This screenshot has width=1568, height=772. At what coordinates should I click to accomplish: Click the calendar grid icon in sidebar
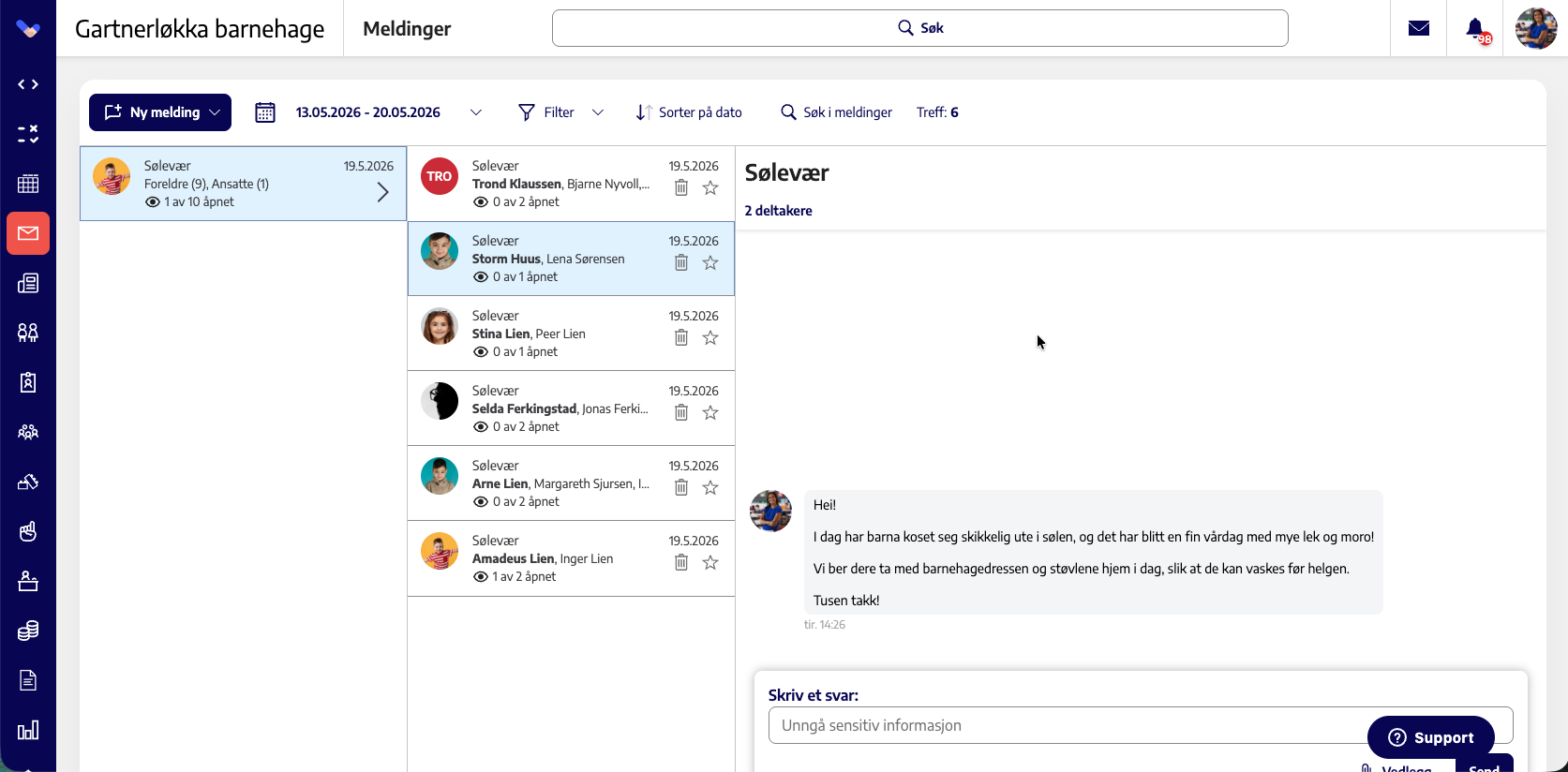click(28, 184)
